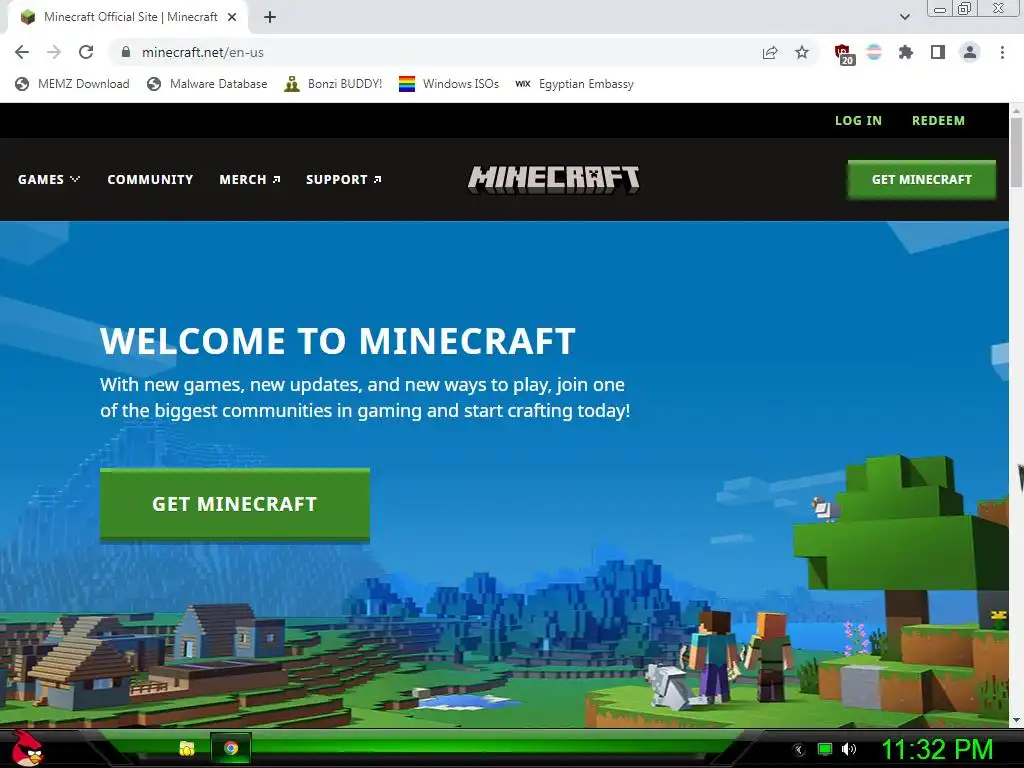Open the Malware Database bookmark
The height and width of the screenshot is (768, 1024).
[208, 84]
